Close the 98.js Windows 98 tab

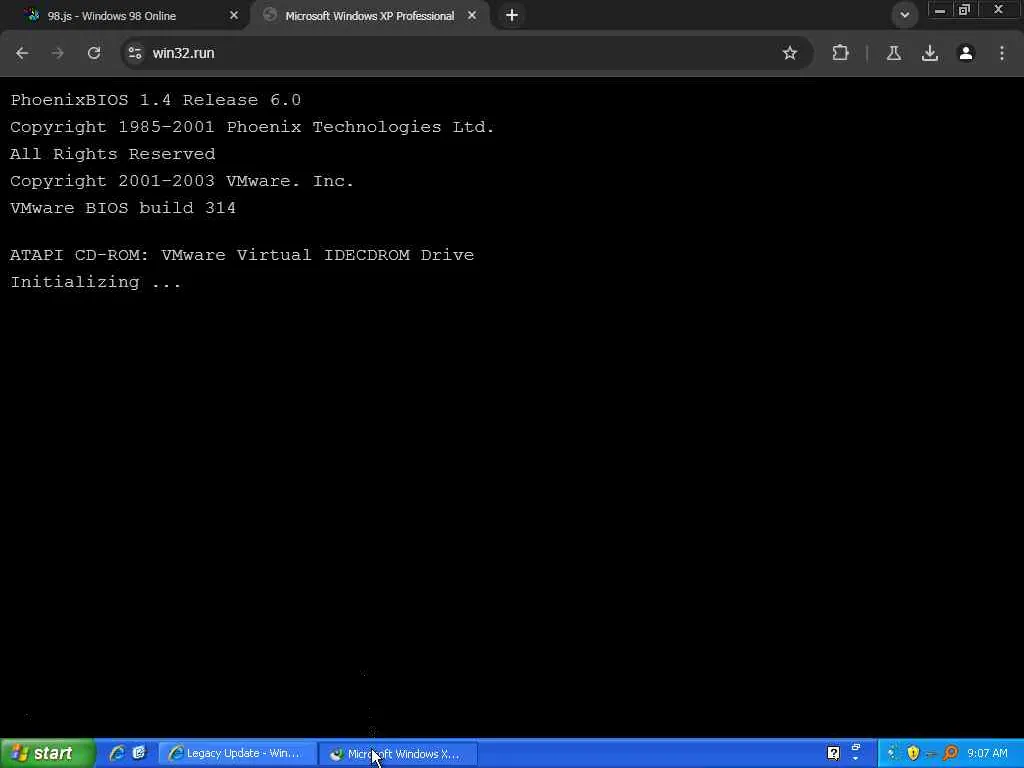(234, 15)
